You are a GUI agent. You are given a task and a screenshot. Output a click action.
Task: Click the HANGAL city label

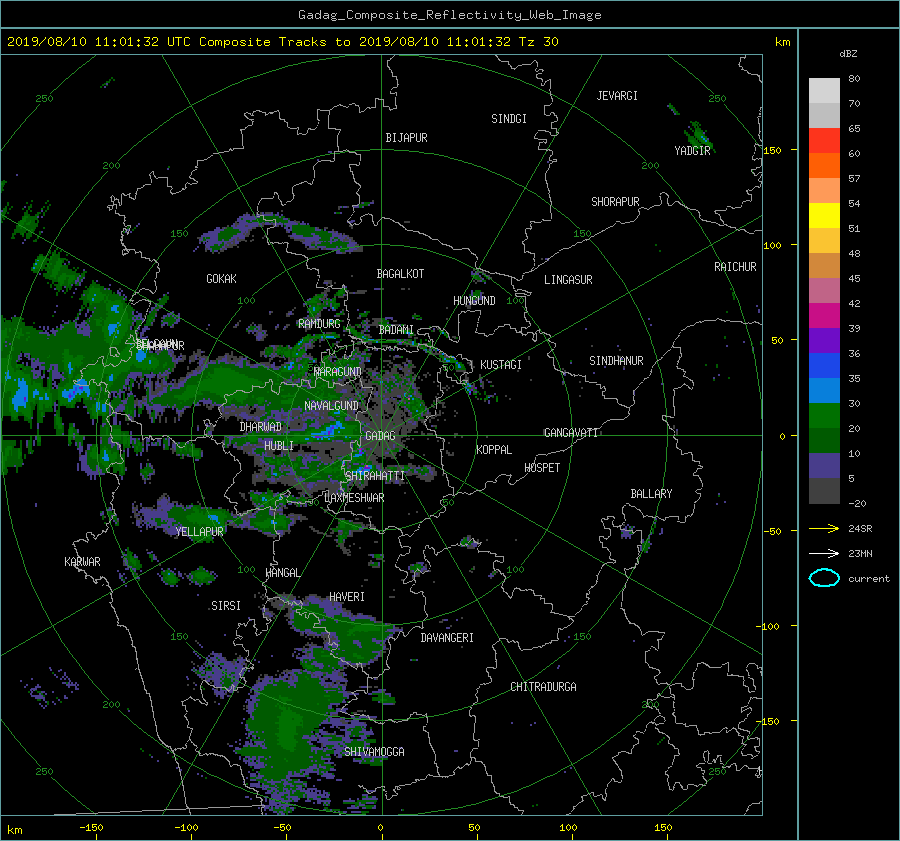coord(282,573)
